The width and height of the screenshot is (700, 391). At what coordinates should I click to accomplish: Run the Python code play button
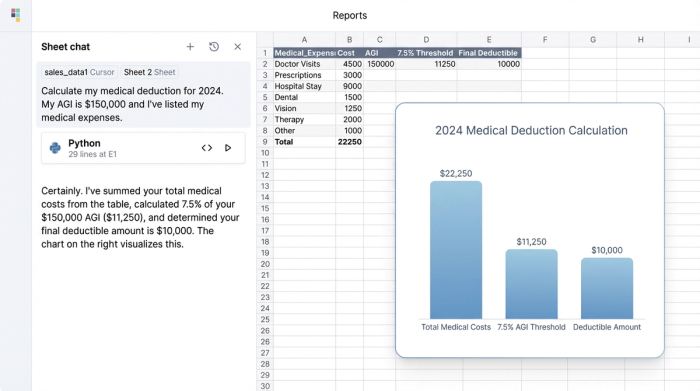228,148
